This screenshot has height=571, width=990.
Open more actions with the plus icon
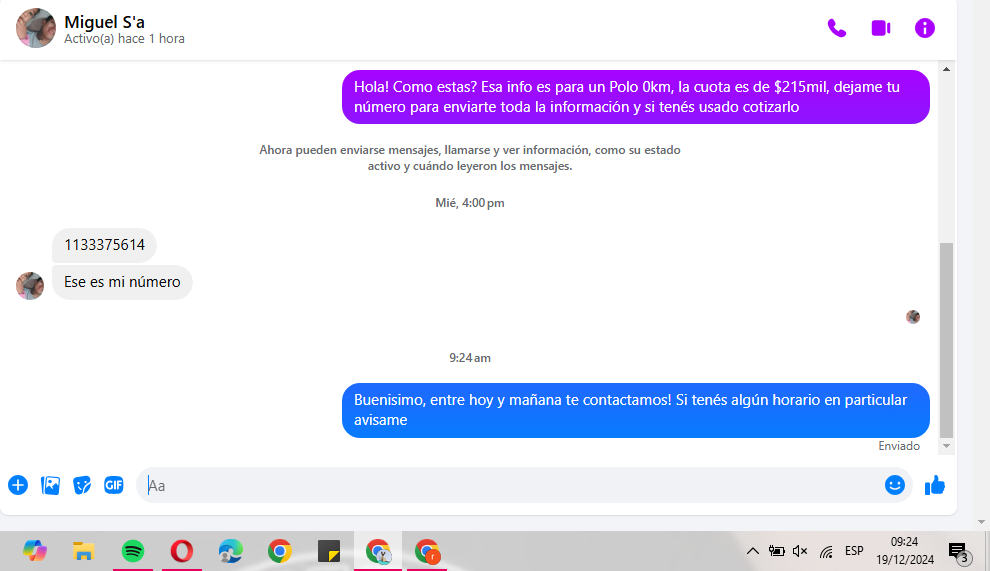point(18,485)
